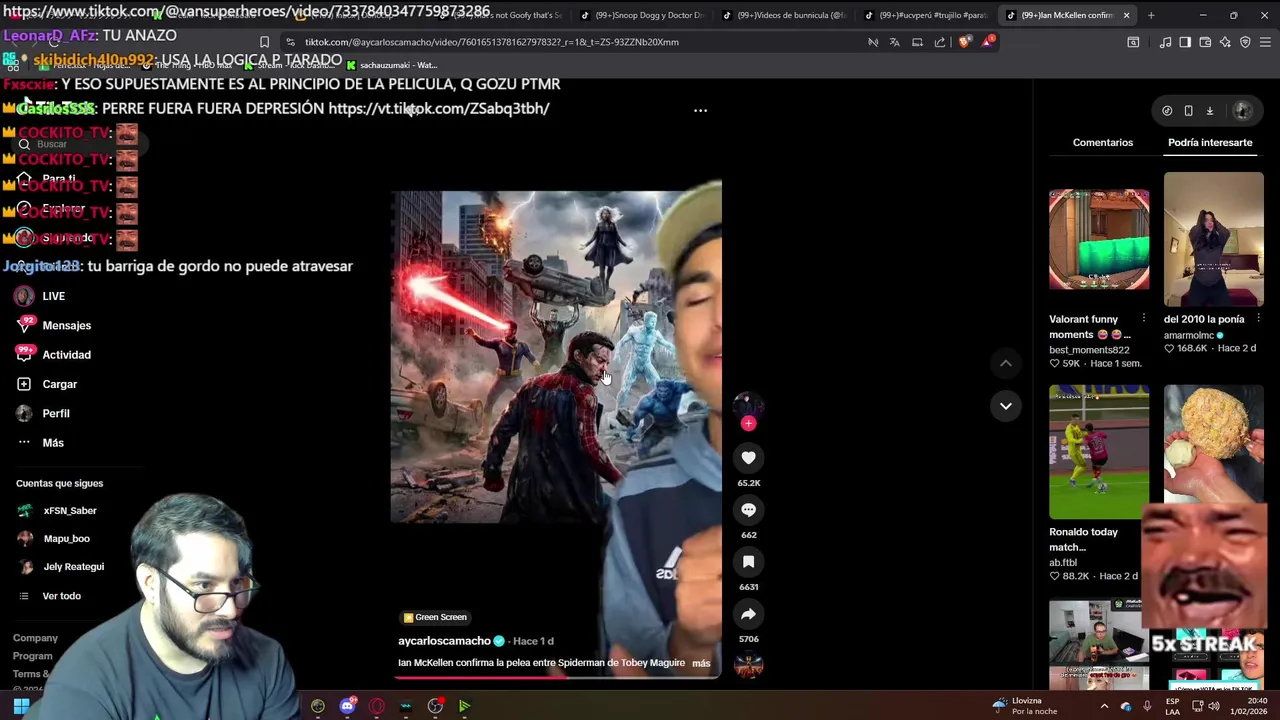Save the video with the bookmark icon
Image resolution: width=1280 pixels, height=720 pixels.
(748, 562)
